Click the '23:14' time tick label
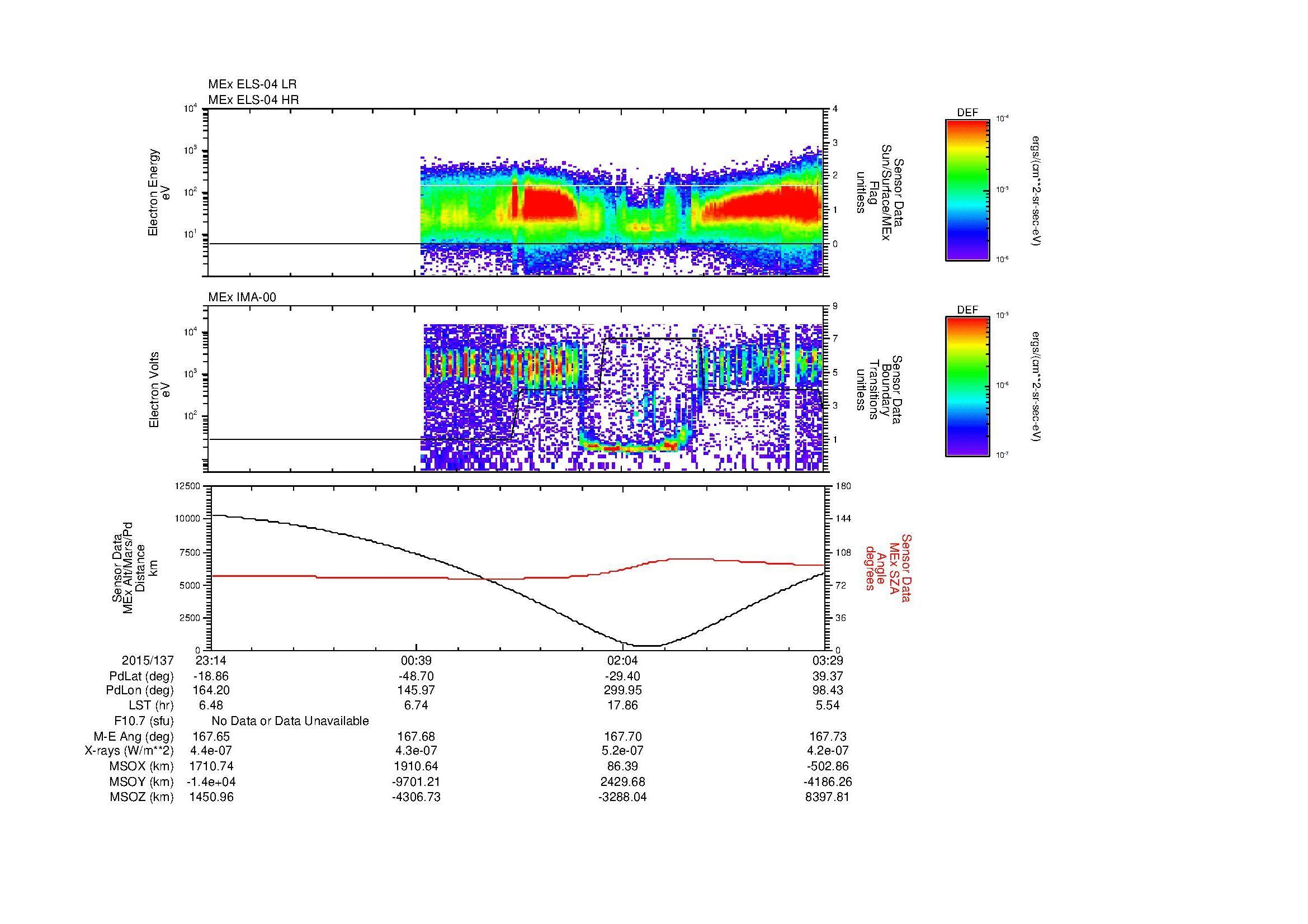This screenshot has width=1308, height=924. tap(211, 660)
